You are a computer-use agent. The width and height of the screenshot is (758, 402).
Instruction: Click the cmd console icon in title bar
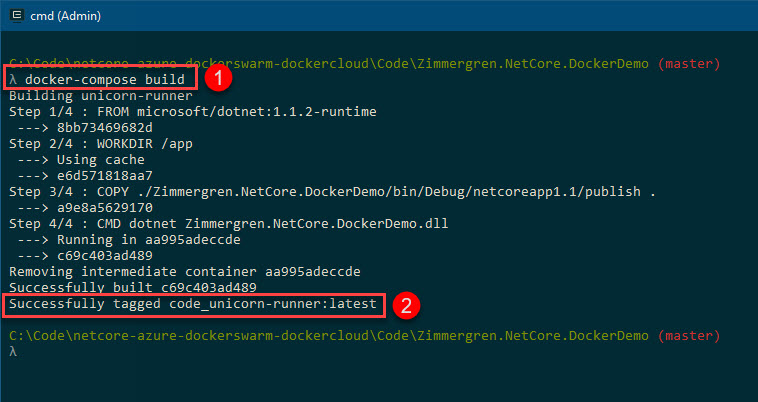(16, 15)
